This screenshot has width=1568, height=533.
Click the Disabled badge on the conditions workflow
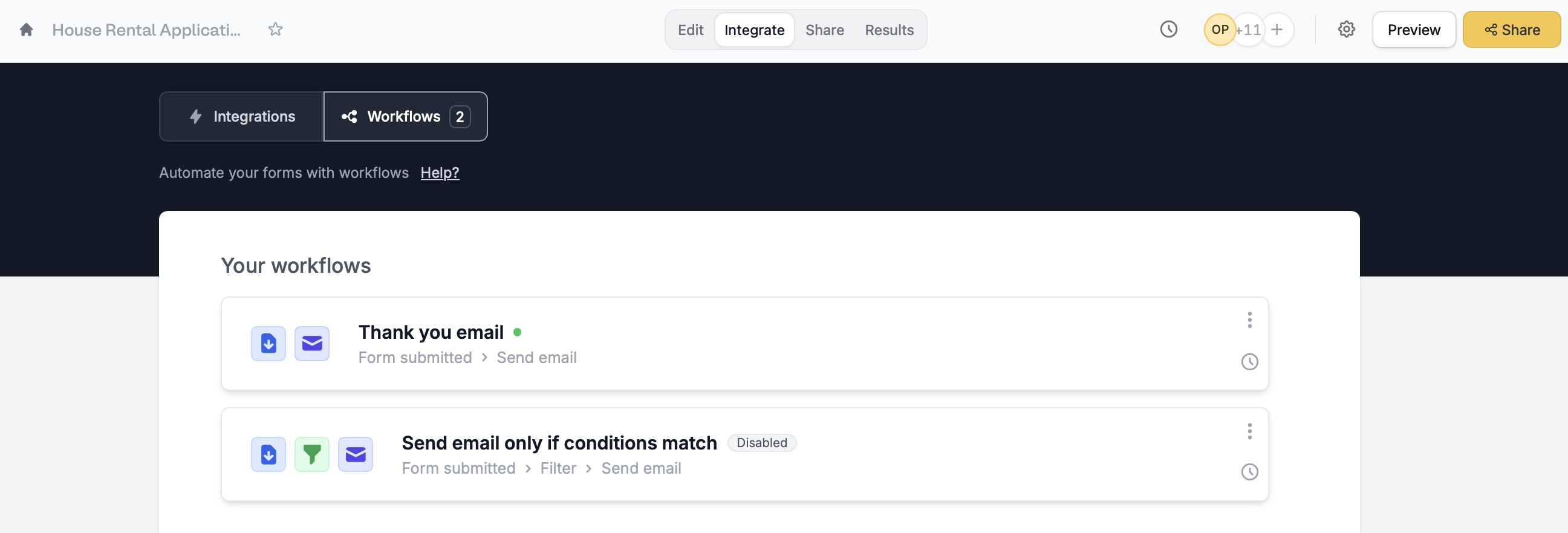pos(762,443)
